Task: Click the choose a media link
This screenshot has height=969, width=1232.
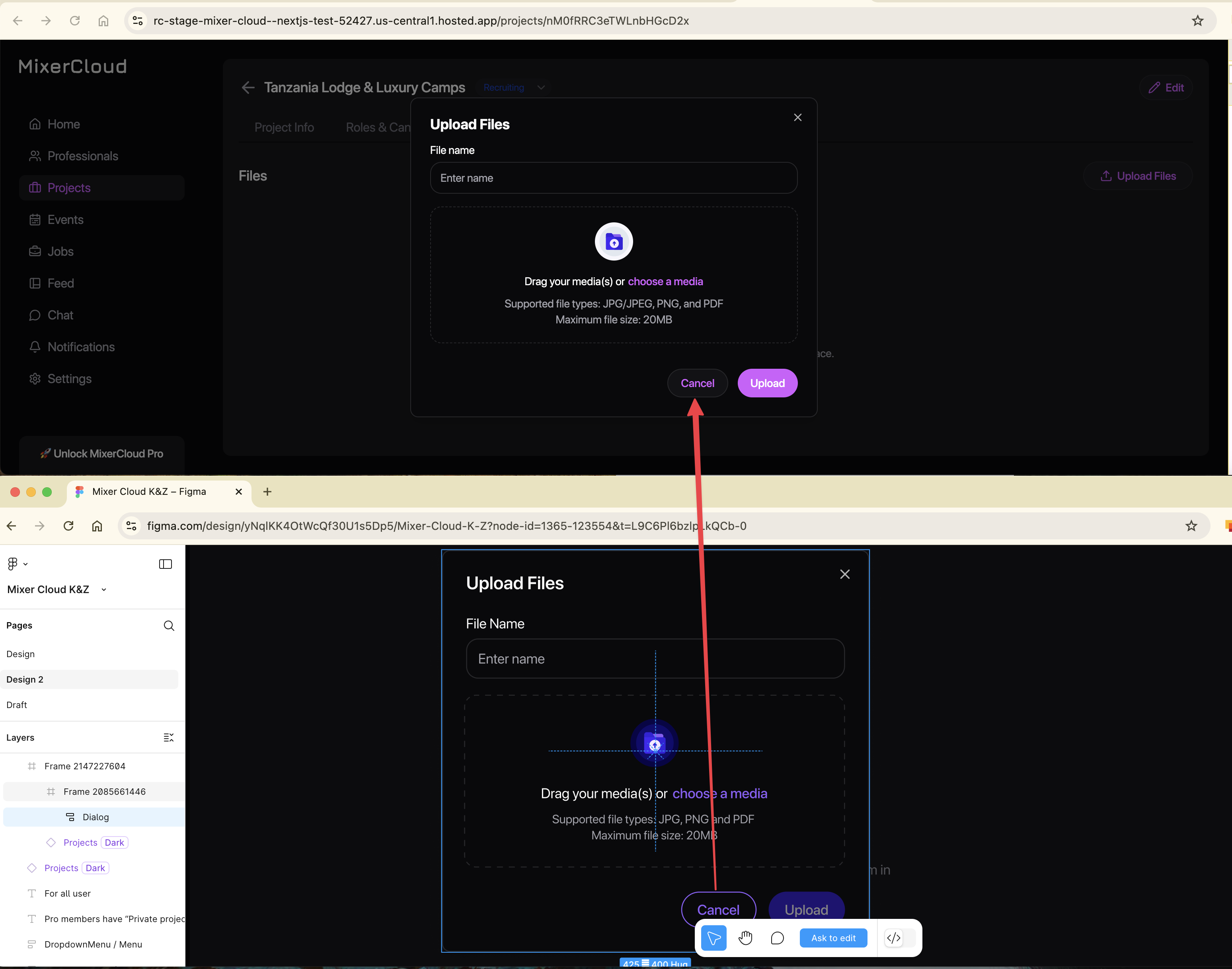Action: tap(665, 281)
